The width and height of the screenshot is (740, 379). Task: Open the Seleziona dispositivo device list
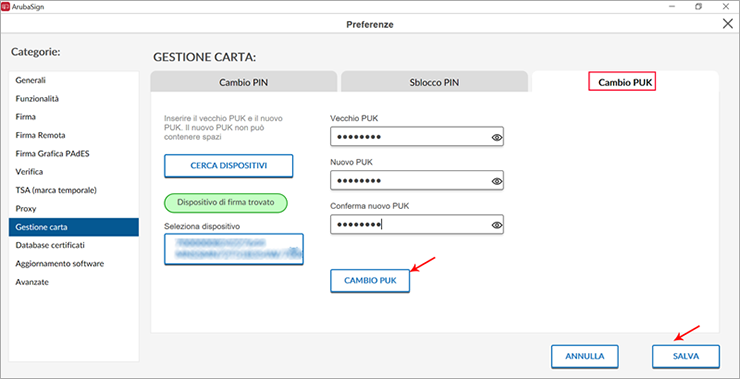click(234, 249)
